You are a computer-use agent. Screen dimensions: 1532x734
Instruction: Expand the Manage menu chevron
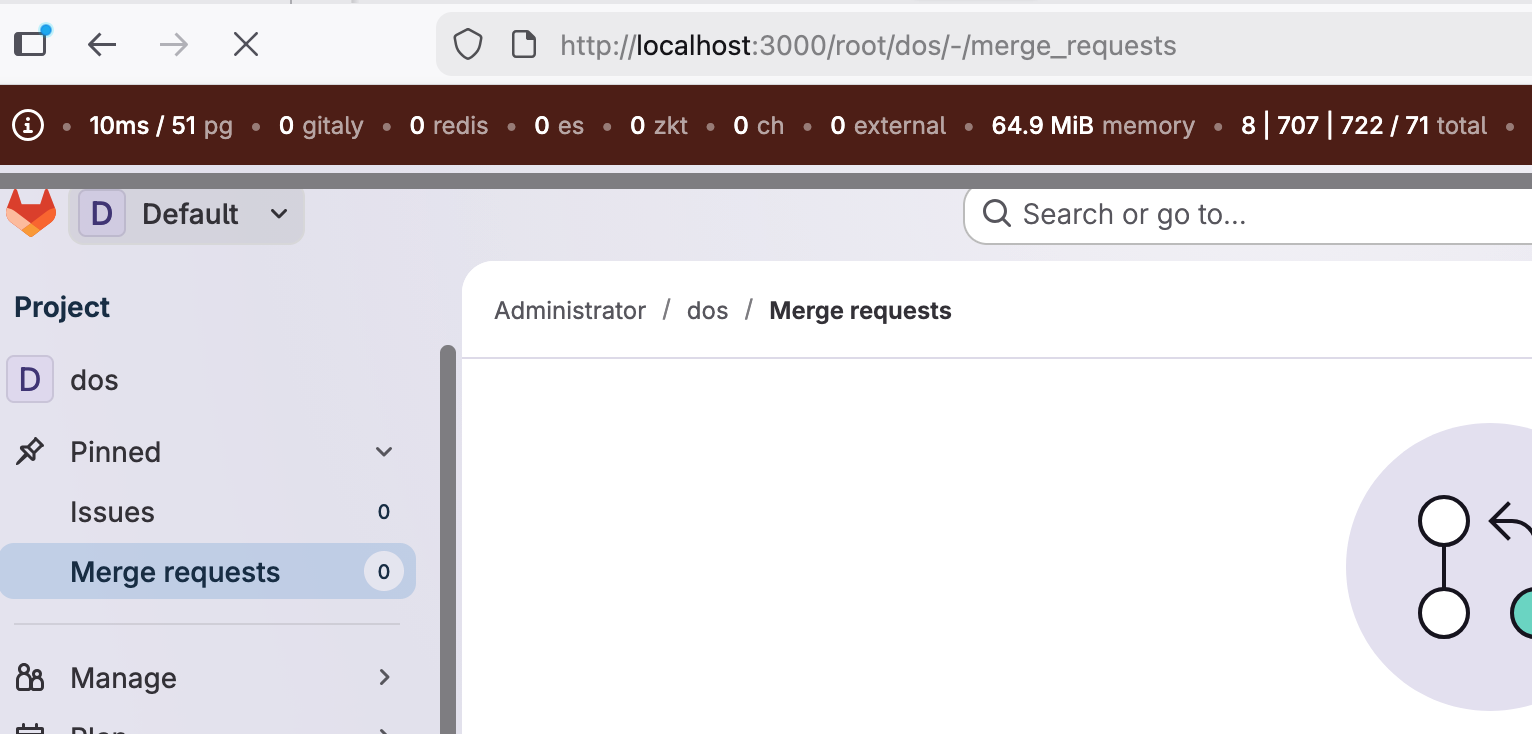tap(384, 678)
